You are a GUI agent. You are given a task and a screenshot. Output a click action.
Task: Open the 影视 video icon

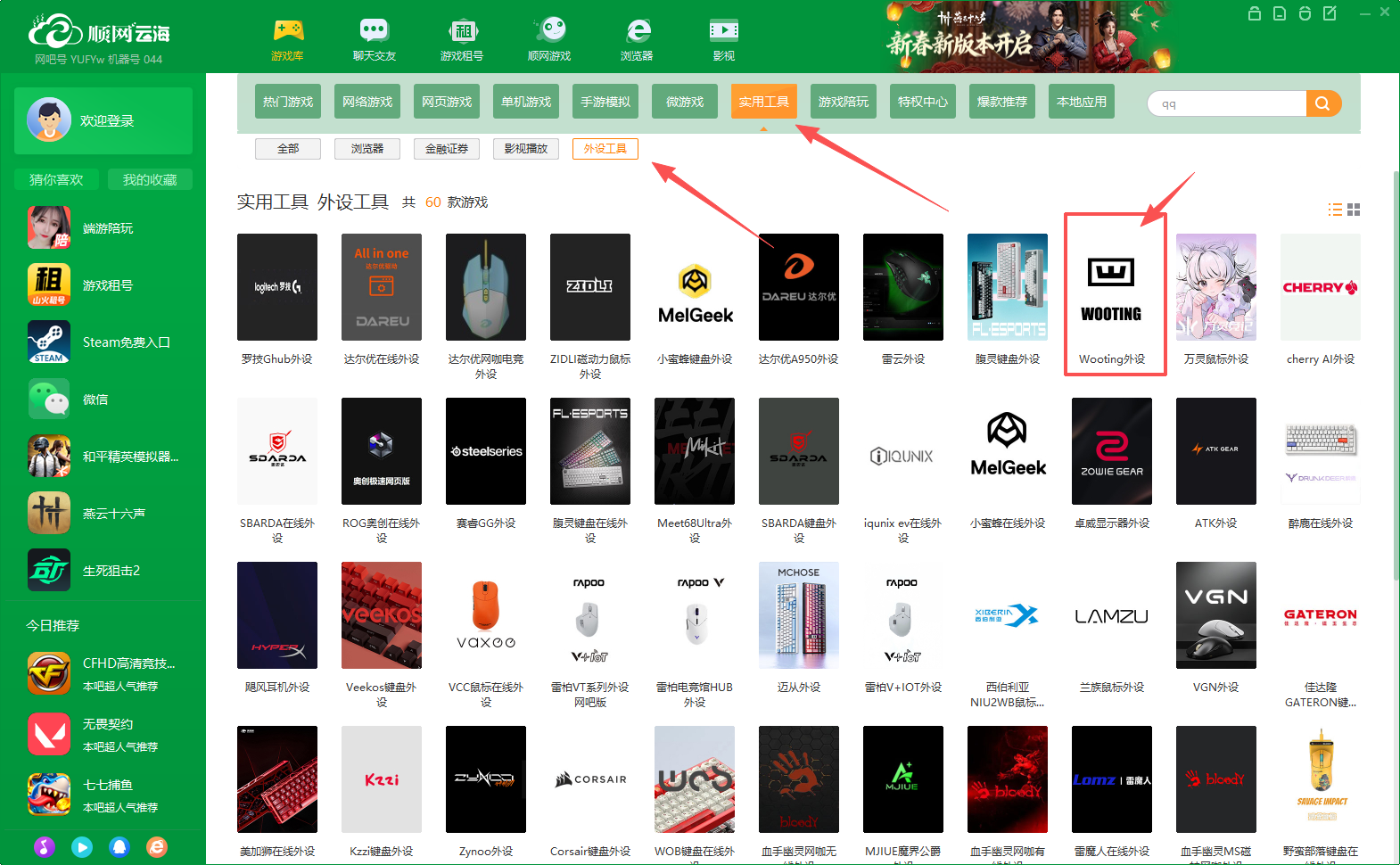pos(723,39)
